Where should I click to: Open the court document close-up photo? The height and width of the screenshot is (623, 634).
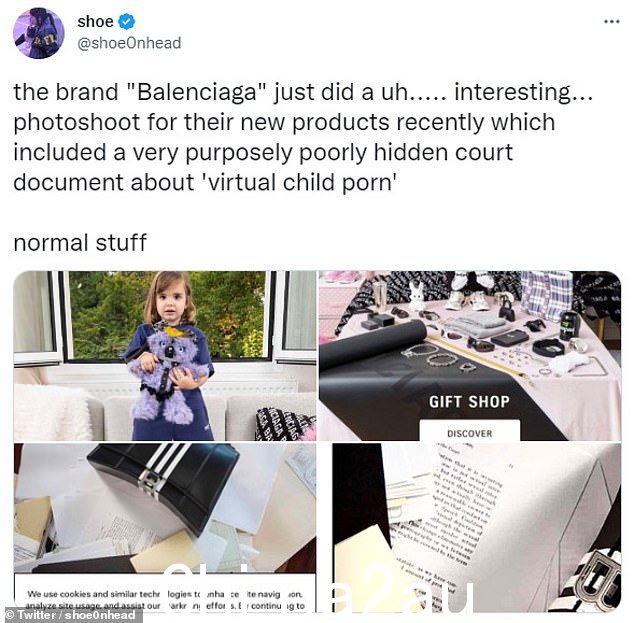[477, 528]
